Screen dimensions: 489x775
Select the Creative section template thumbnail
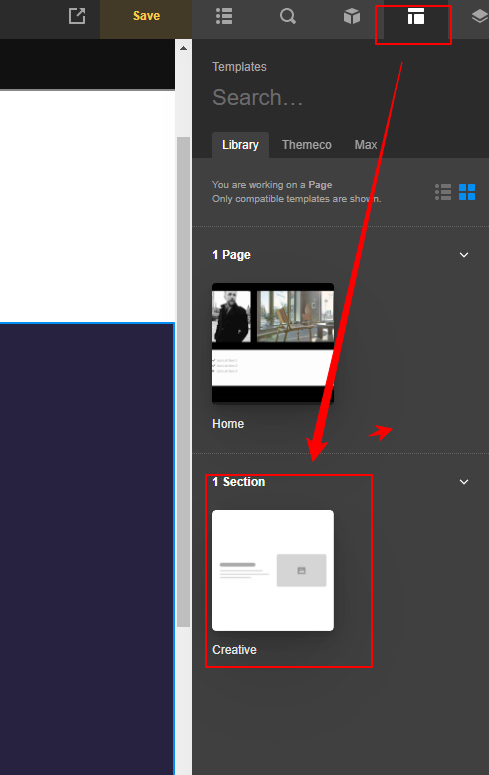point(273,570)
